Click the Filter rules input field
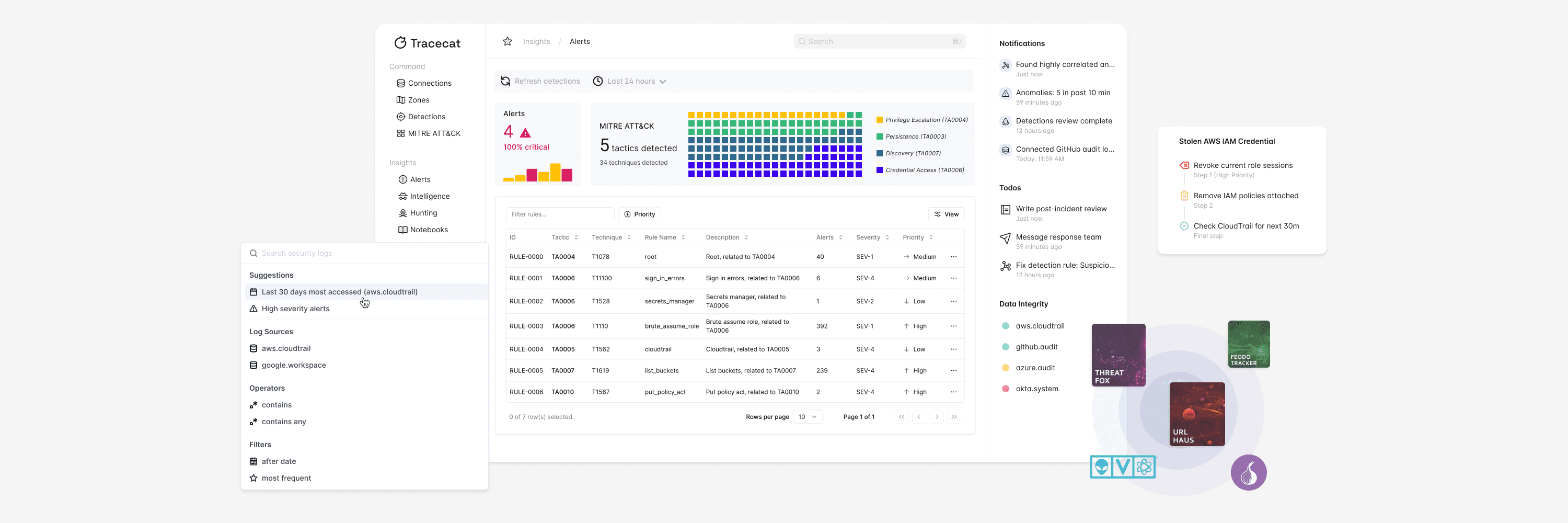The image size is (1568, 523). pyautogui.click(x=559, y=214)
